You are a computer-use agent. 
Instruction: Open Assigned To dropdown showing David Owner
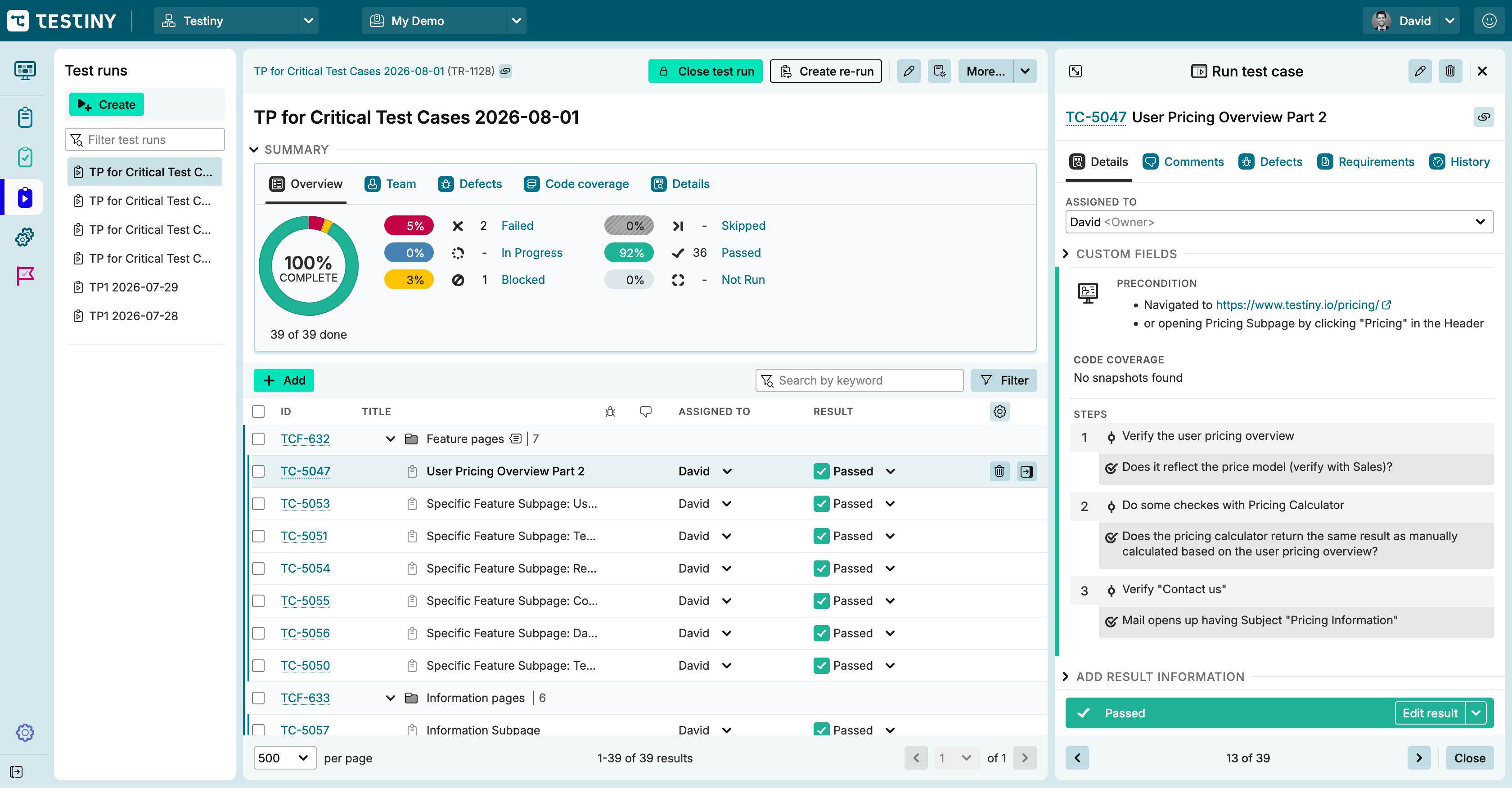(1279, 222)
